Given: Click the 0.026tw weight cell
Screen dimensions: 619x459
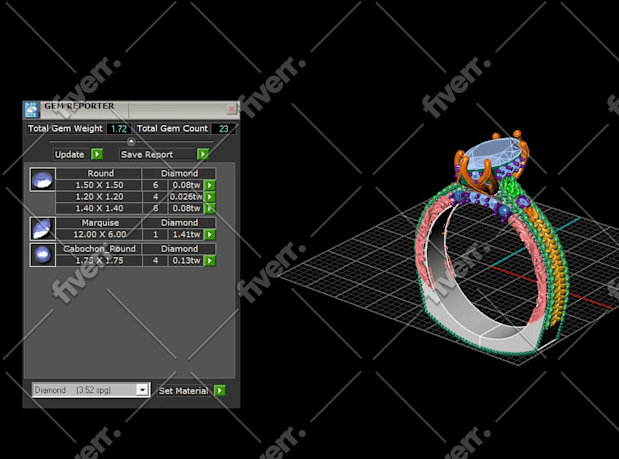Looking at the screenshot, I should (186, 197).
